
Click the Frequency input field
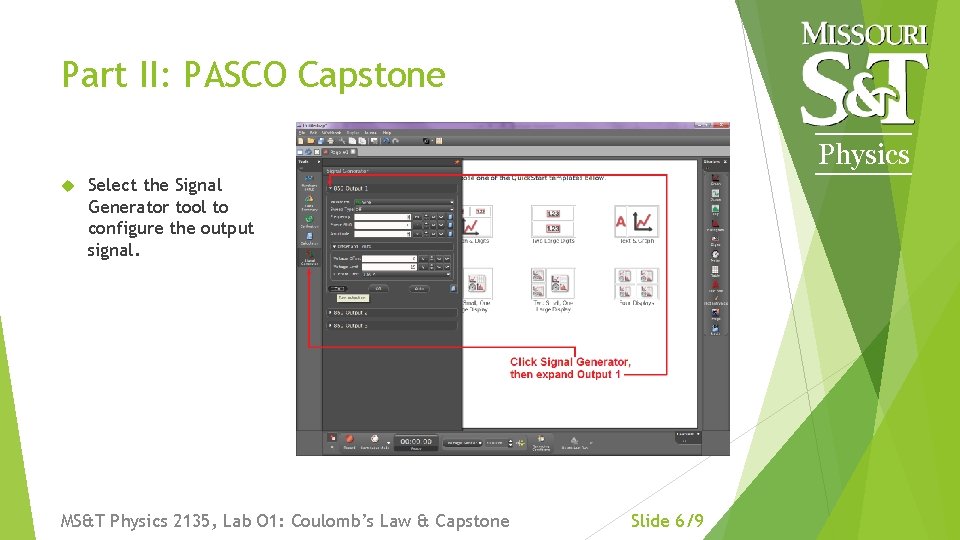pyautogui.click(x=383, y=217)
